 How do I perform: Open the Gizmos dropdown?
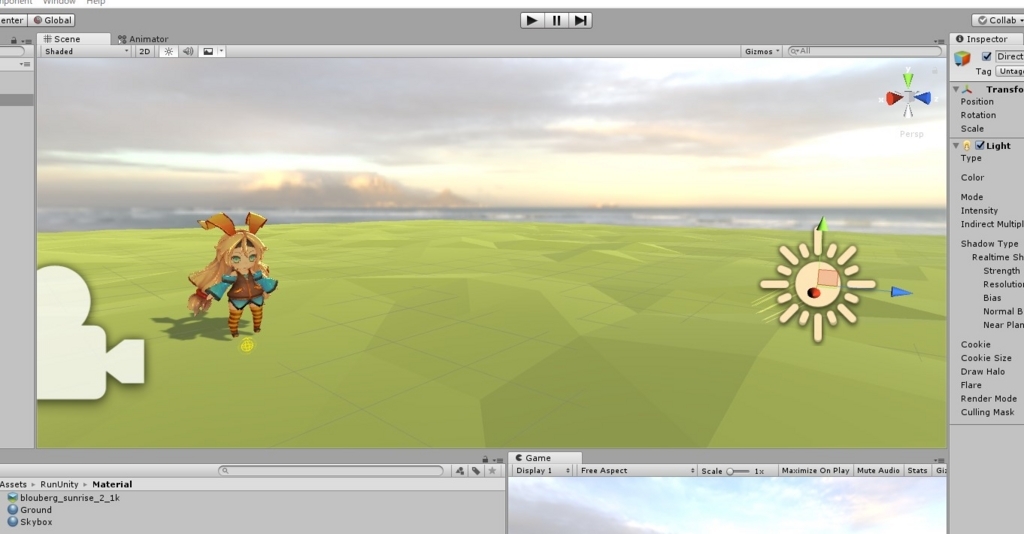point(761,52)
